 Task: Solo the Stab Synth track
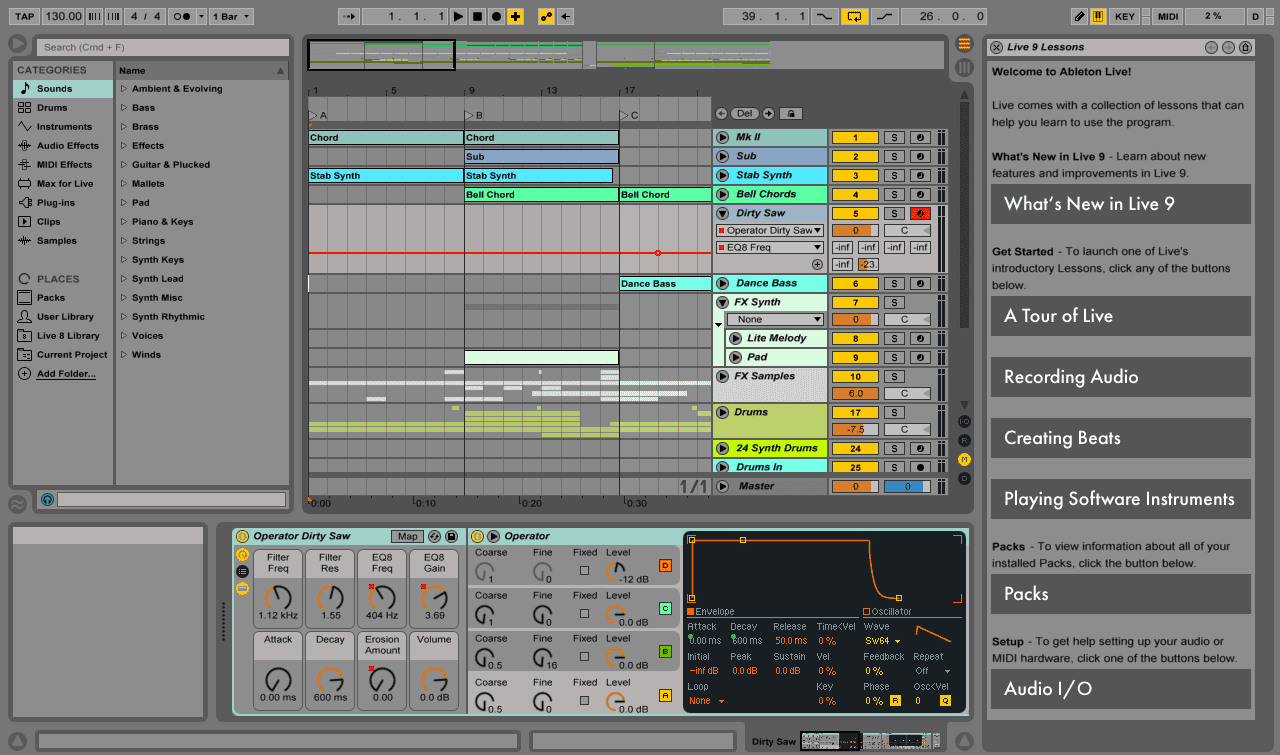pos(894,176)
